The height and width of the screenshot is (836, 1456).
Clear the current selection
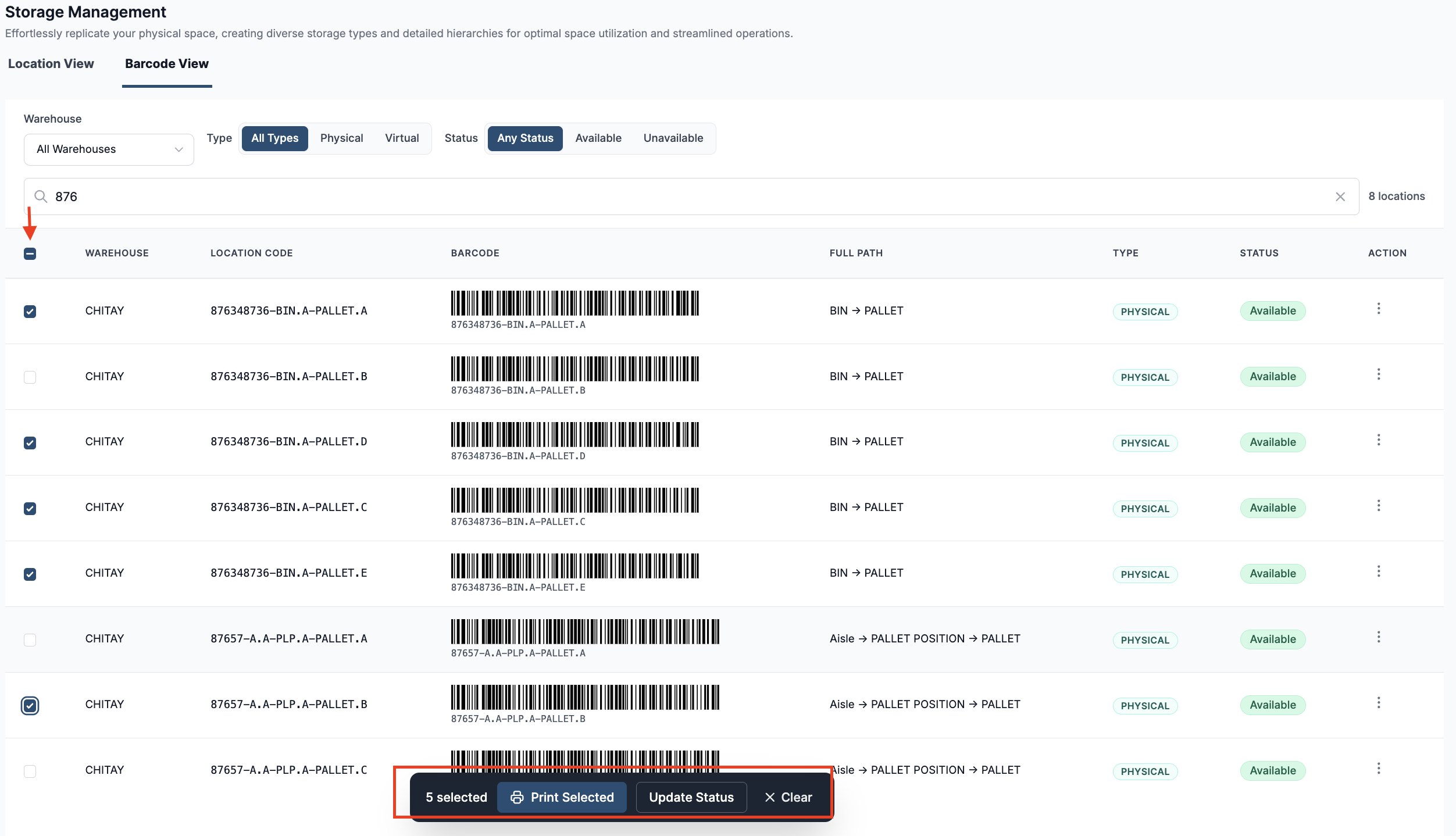click(788, 798)
